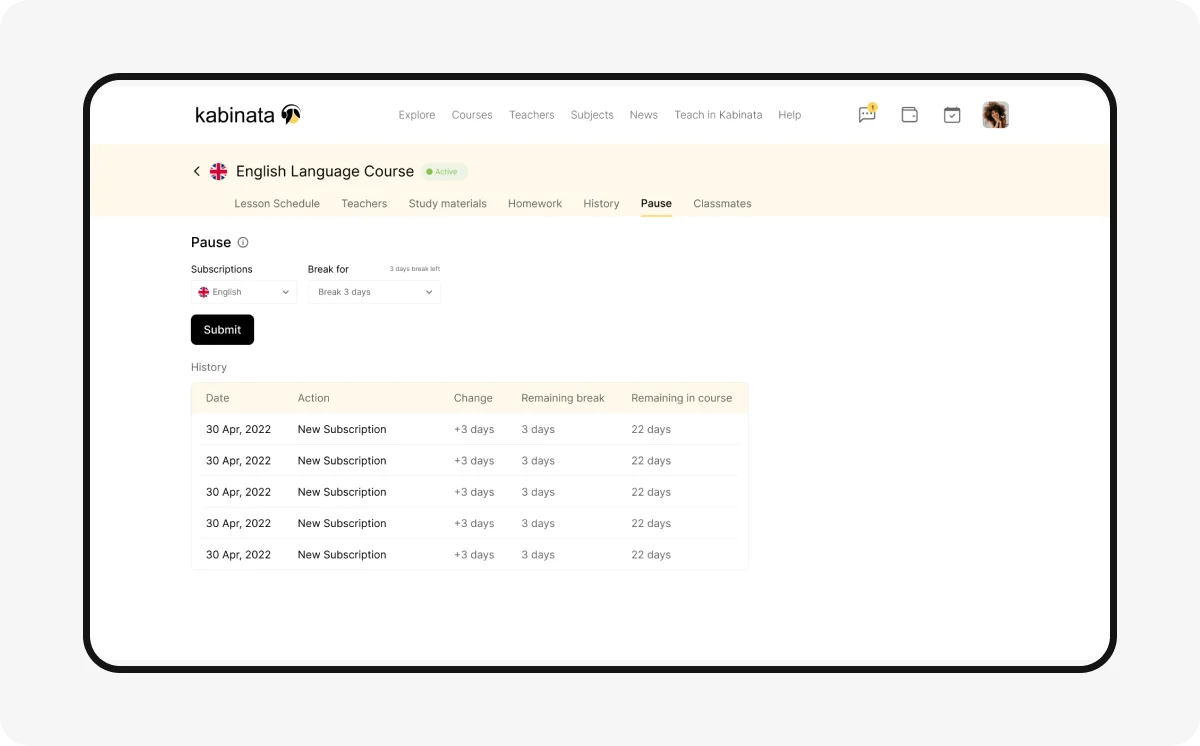1200x746 pixels.
Task: Click the Date column header
Action: click(x=218, y=398)
